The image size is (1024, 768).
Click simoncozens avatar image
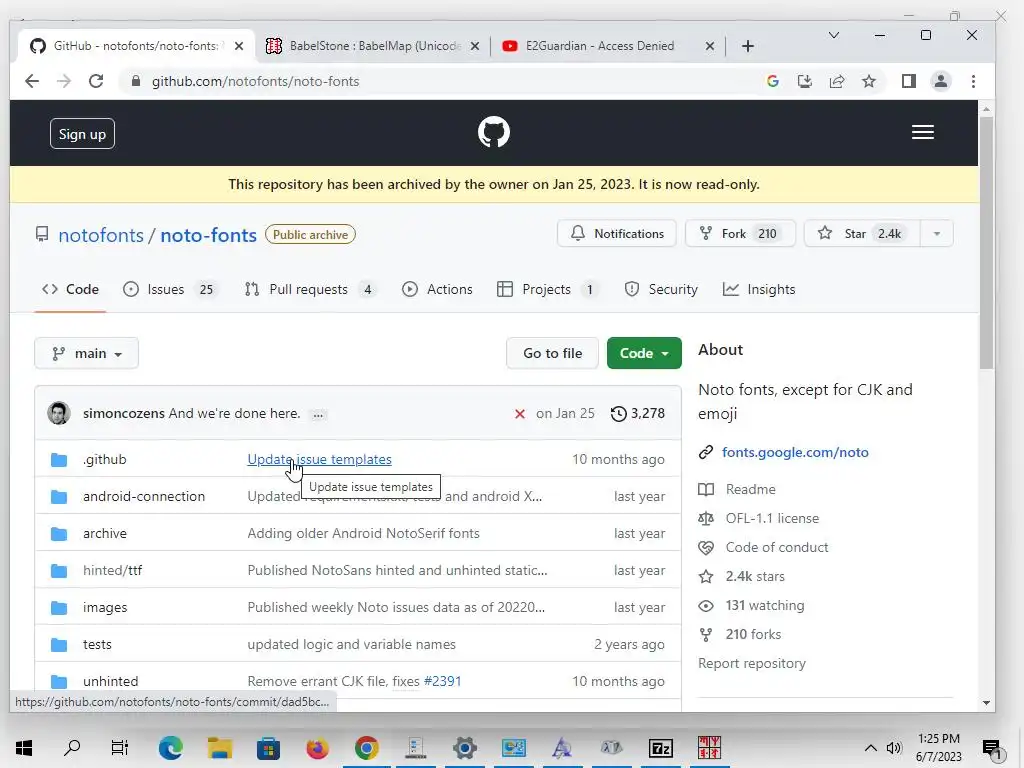[x=59, y=413]
